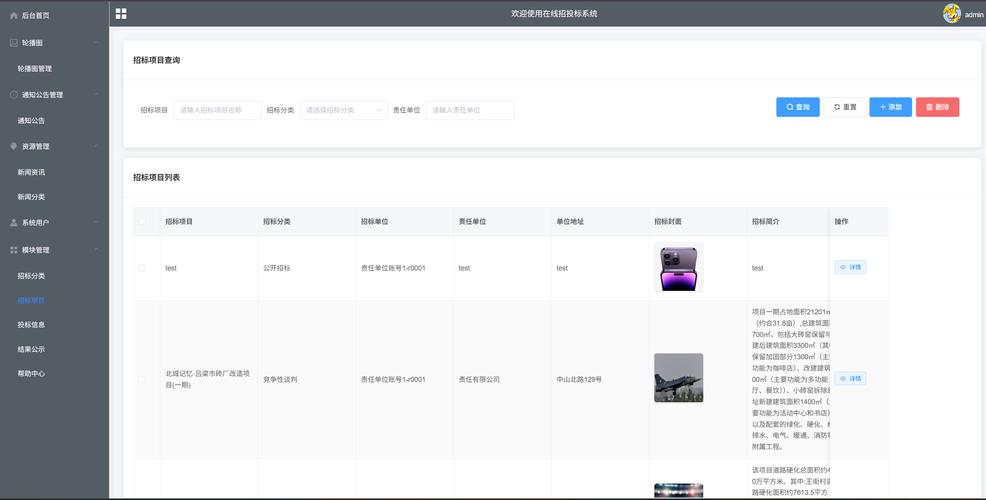The height and width of the screenshot is (500, 986).
Task: Click the pin icon beside 资源管理
Action: [14, 146]
